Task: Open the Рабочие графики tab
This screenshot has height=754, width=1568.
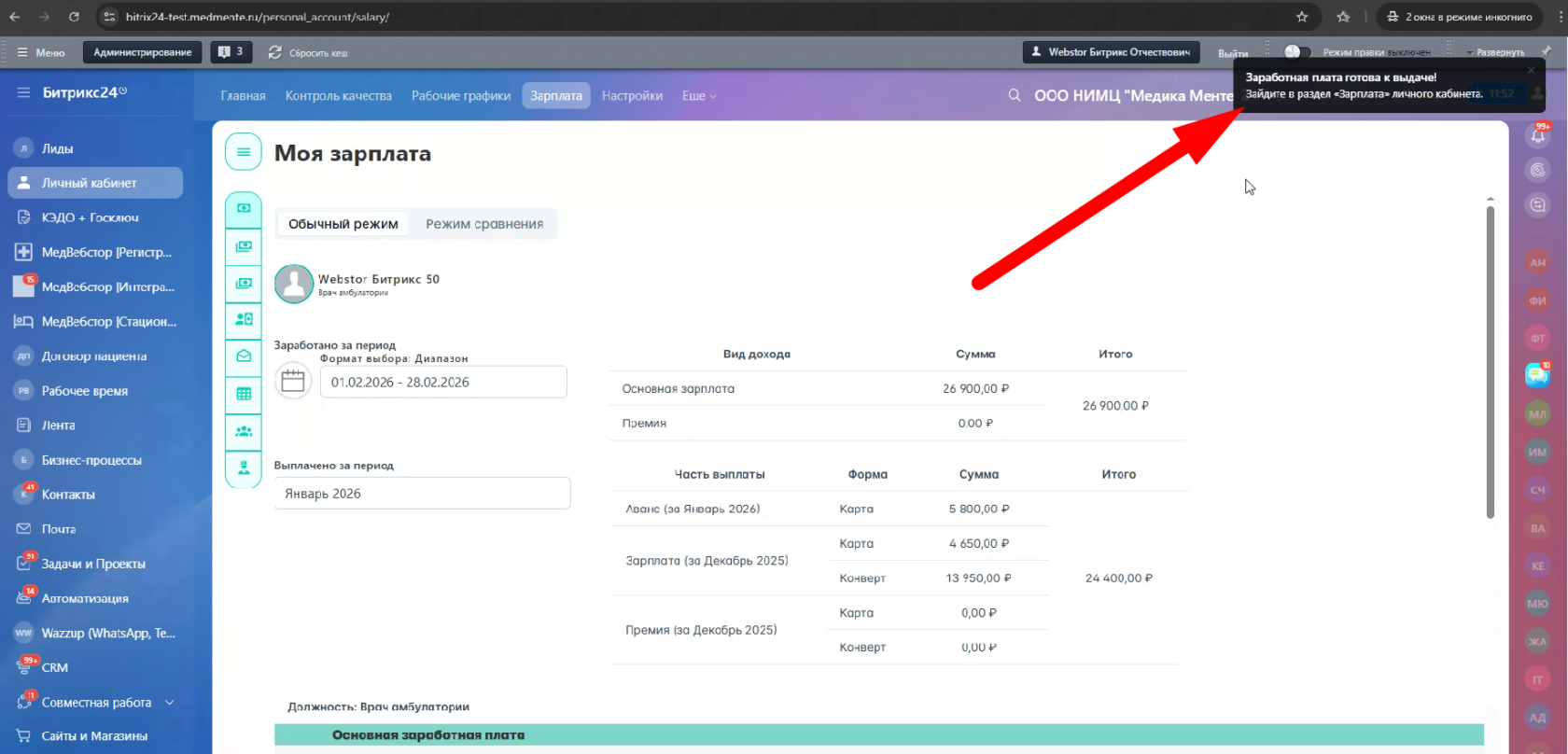Action: 461,96
